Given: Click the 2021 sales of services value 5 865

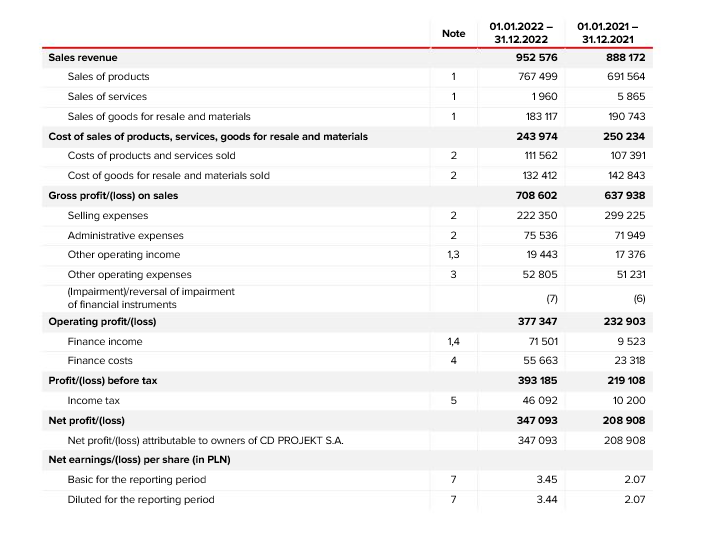Looking at the screenshot, I should (x=630, y=97).
